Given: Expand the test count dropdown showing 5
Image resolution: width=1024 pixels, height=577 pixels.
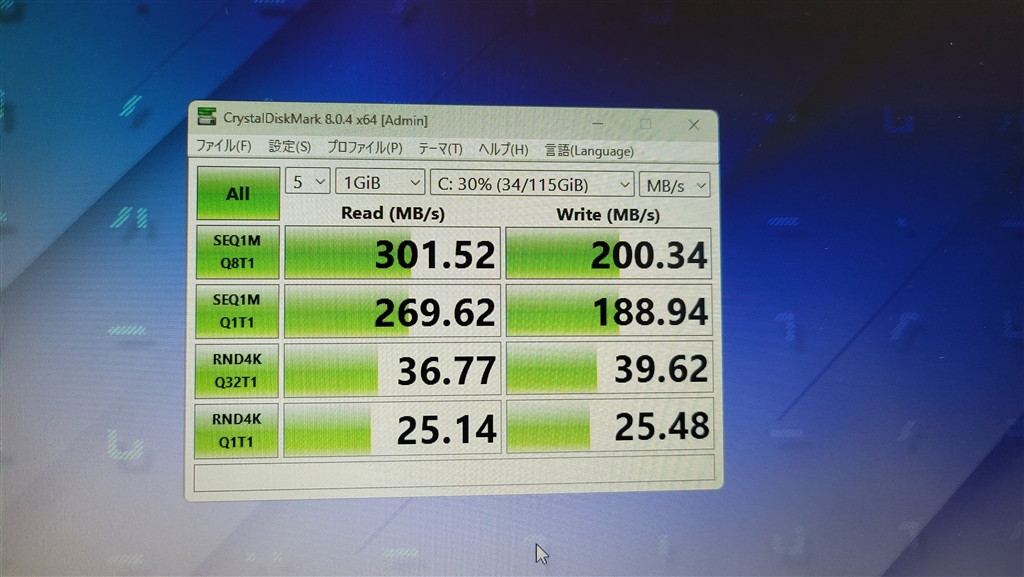Looking at the screenshot, I should point(308,182).
